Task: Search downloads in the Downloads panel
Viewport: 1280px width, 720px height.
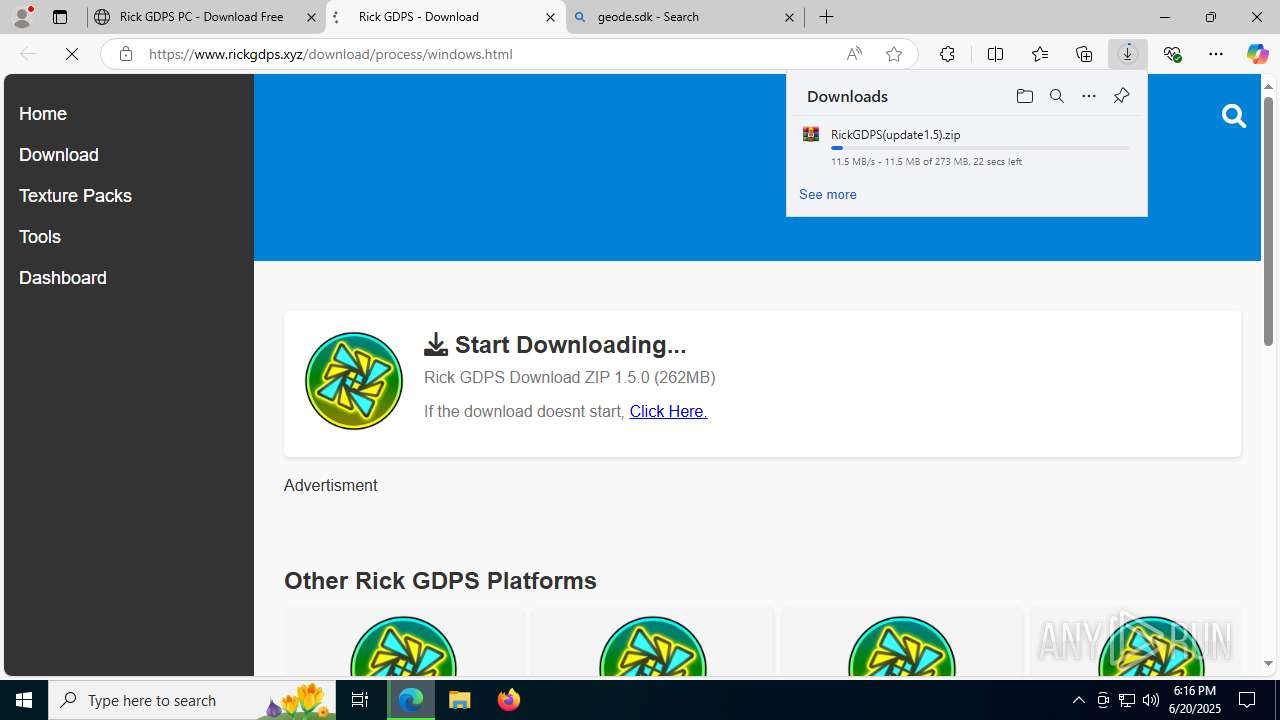Action: click(1056, 96)
